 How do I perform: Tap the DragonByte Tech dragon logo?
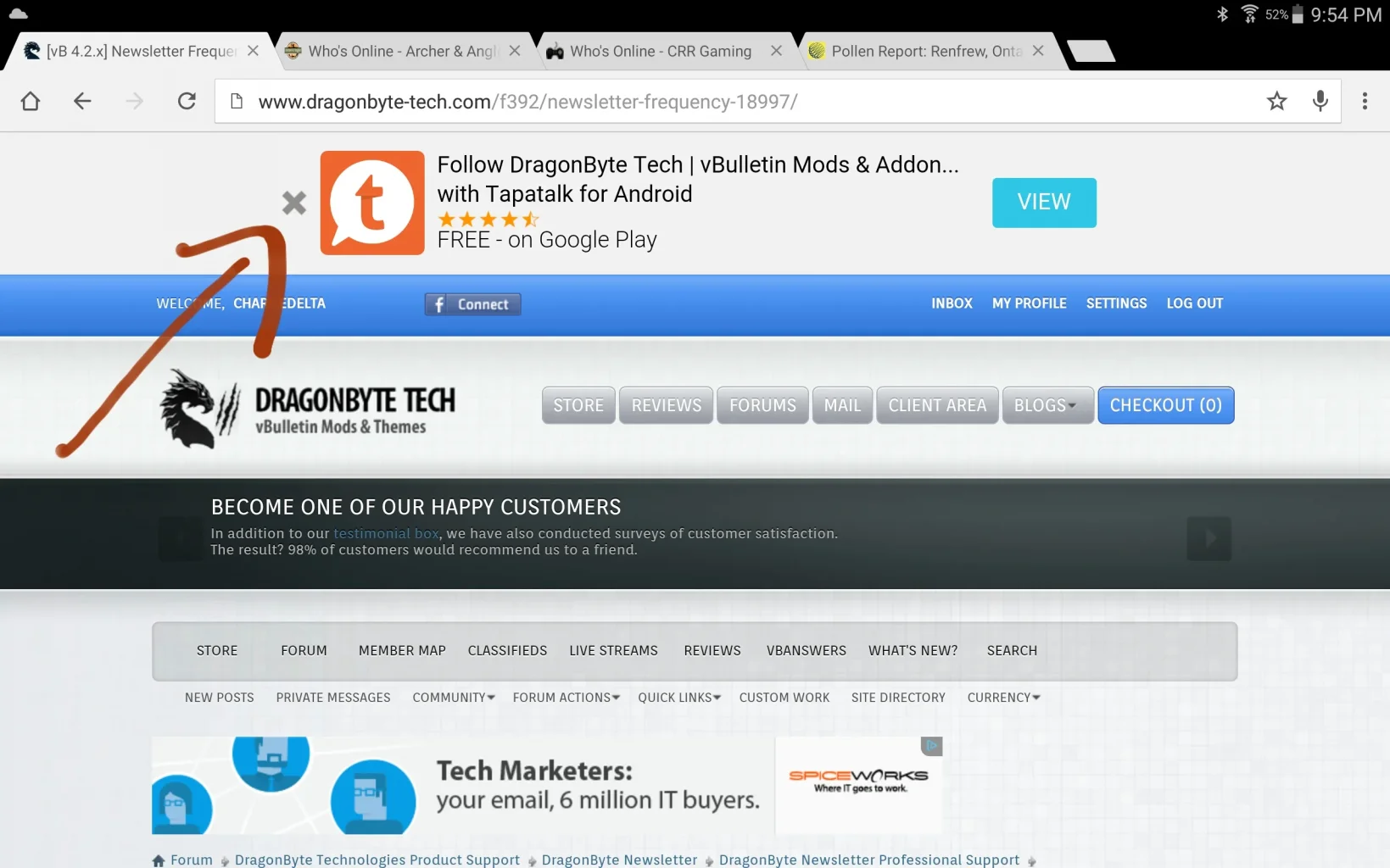tap(200, 409)
